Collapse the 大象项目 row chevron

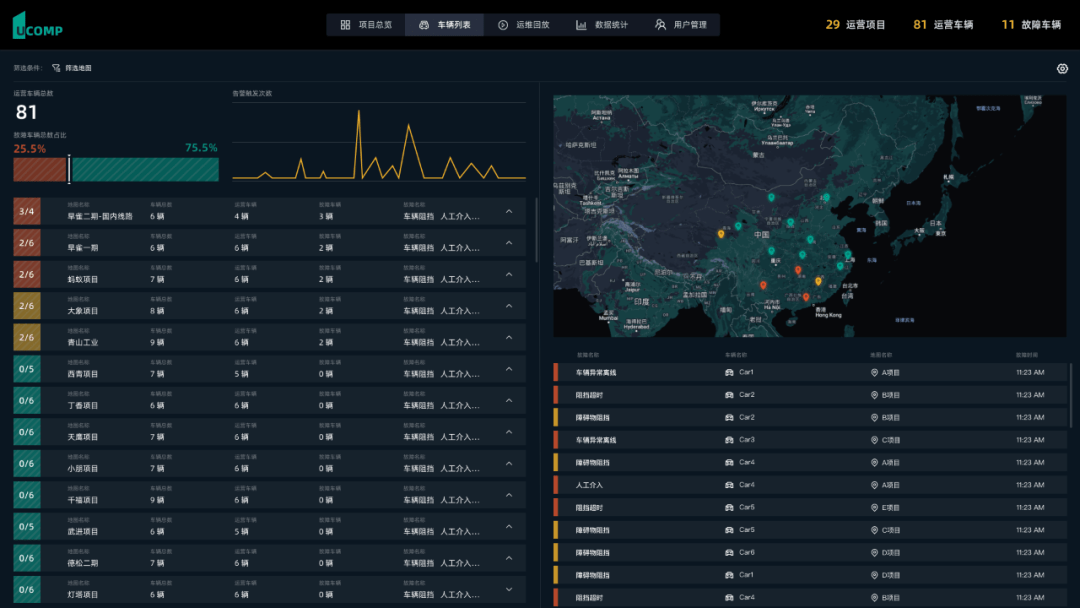pos(509,306)
